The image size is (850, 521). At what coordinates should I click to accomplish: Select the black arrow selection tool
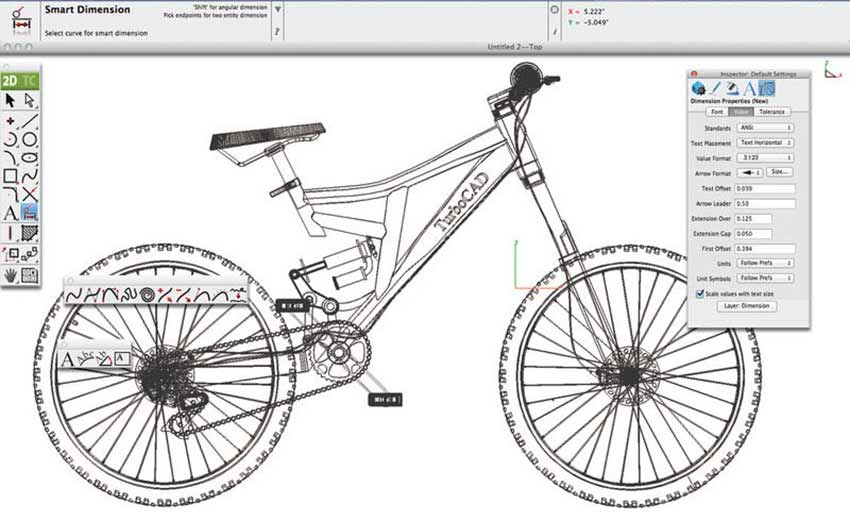(11, 100)
